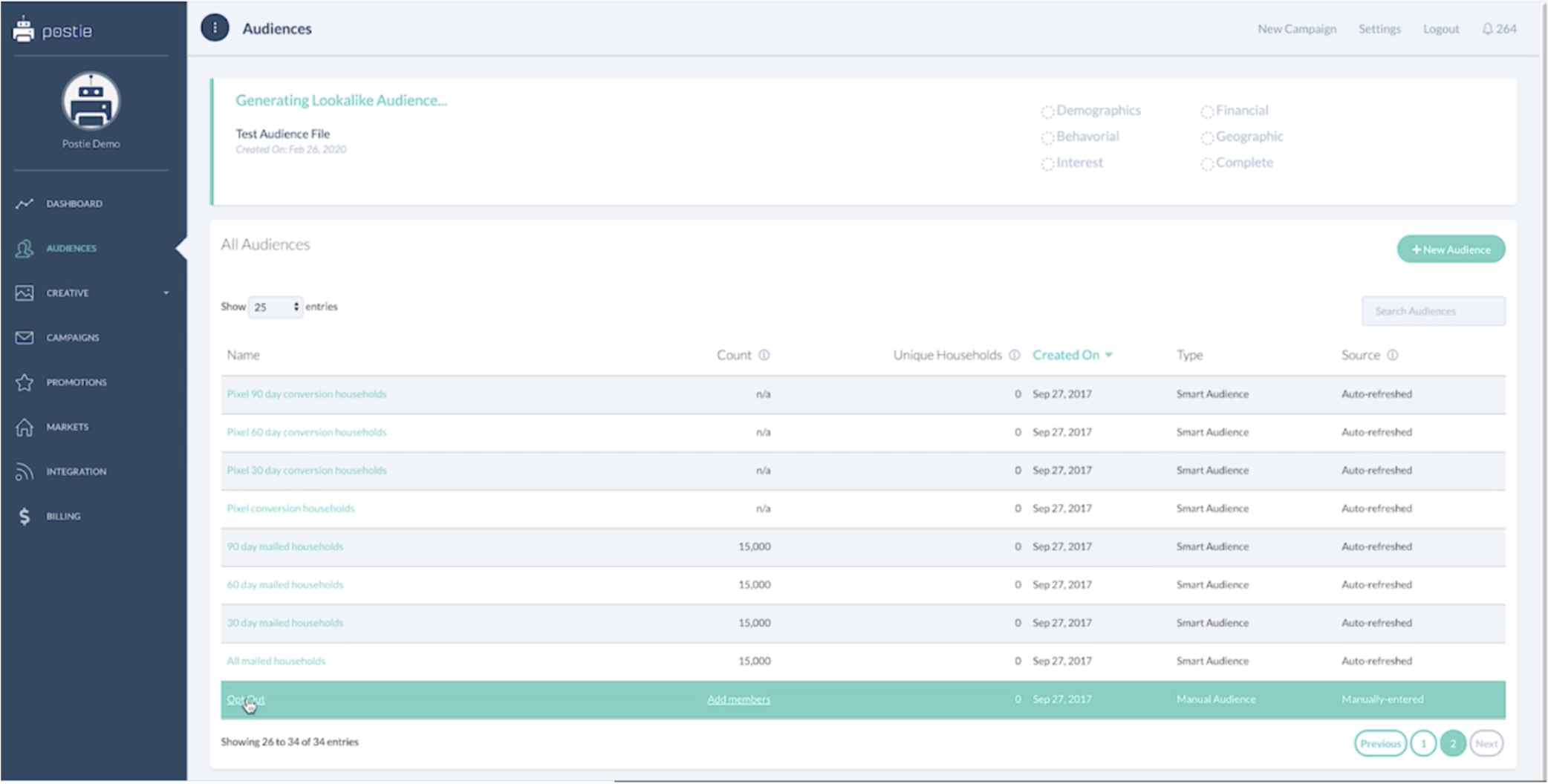1548x784 pixels.
Task: Click the New Audience button
Action: click(1450, 249)
